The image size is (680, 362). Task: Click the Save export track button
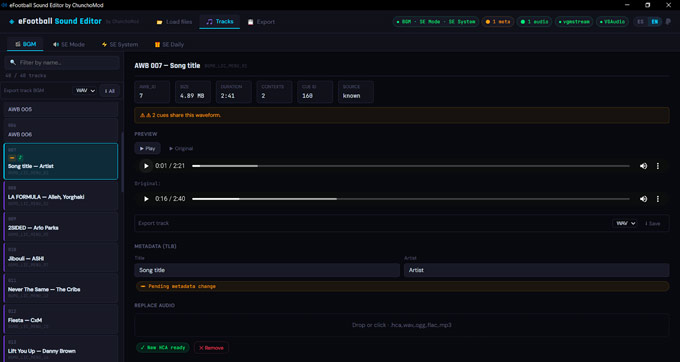tap(653, 223)
